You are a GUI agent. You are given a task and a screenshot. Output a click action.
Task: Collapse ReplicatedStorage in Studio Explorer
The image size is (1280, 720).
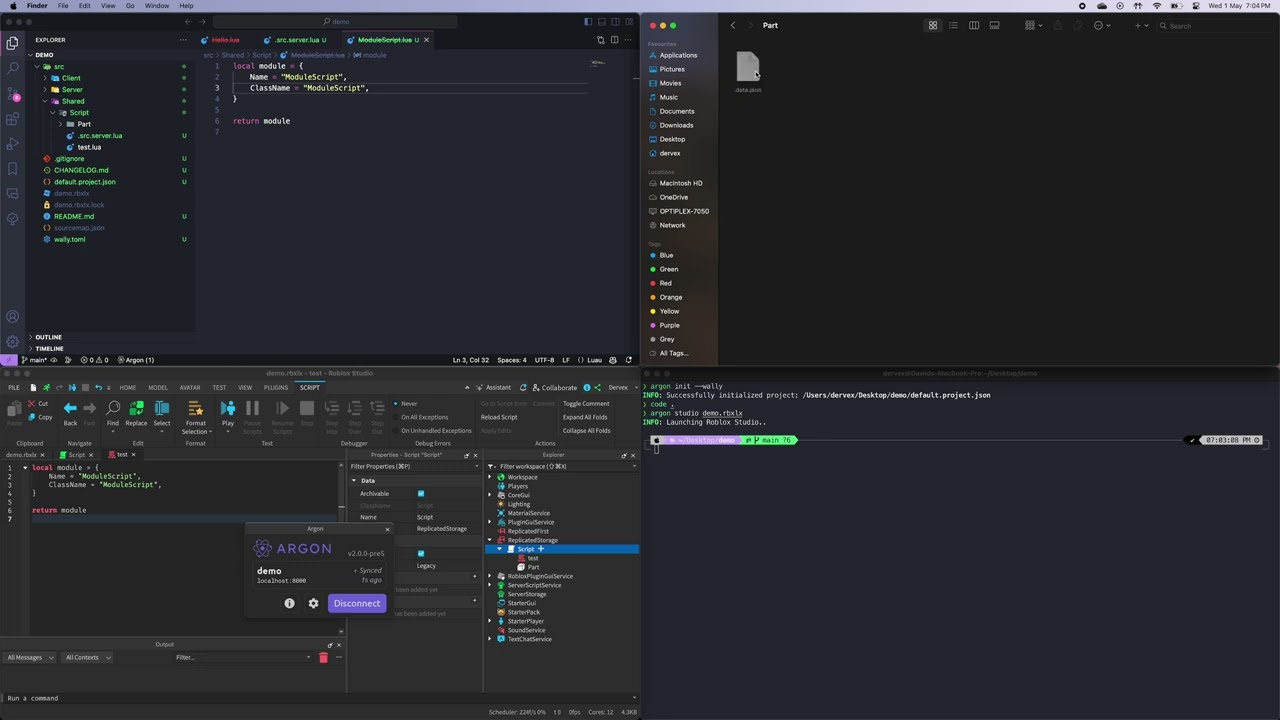(x=490, y=540)
